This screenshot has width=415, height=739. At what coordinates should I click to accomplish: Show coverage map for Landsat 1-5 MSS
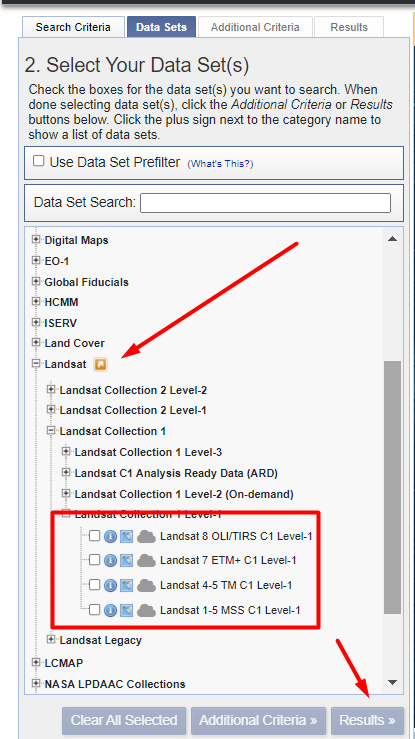(126, 610)
